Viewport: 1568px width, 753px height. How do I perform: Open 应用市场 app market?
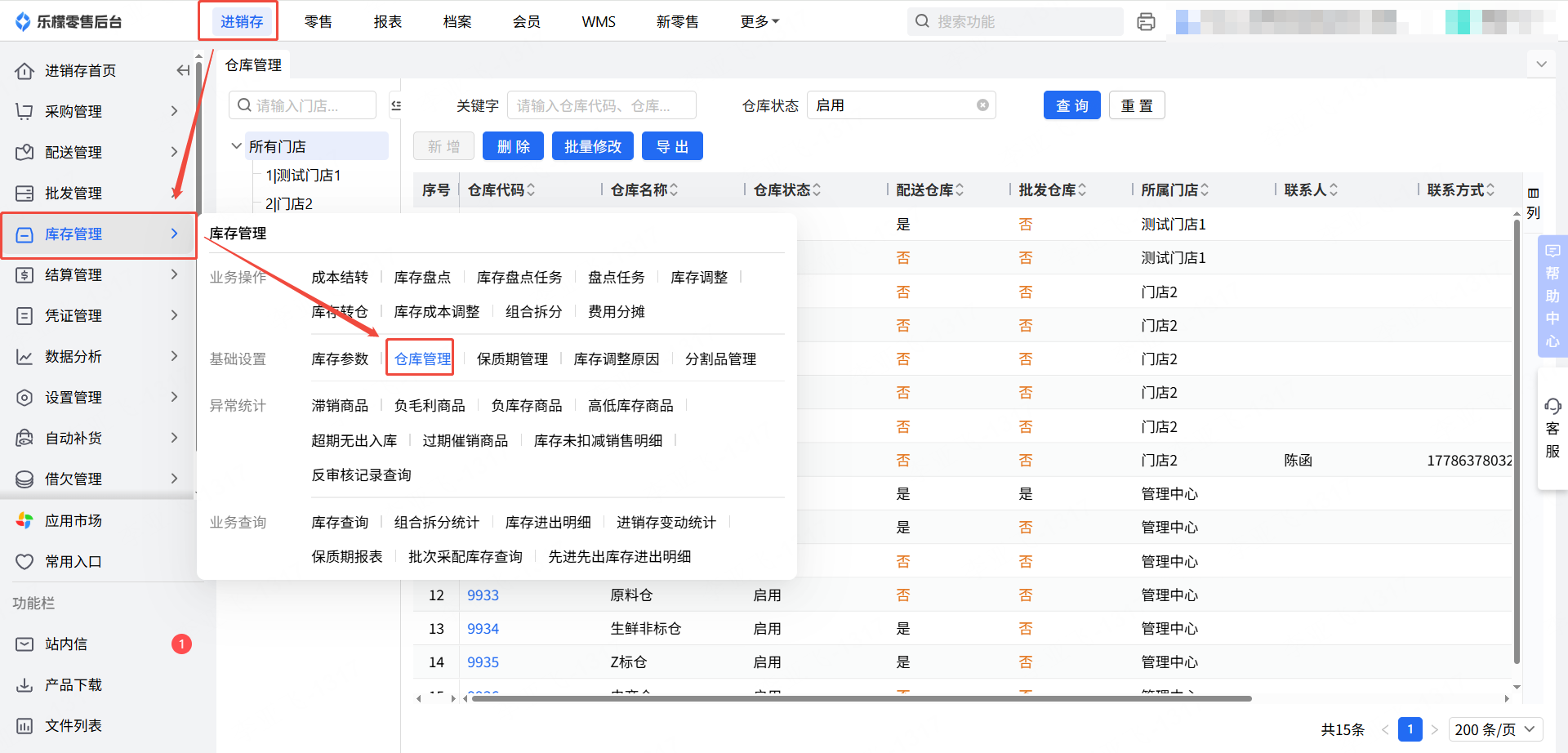(x=73, y=521)
